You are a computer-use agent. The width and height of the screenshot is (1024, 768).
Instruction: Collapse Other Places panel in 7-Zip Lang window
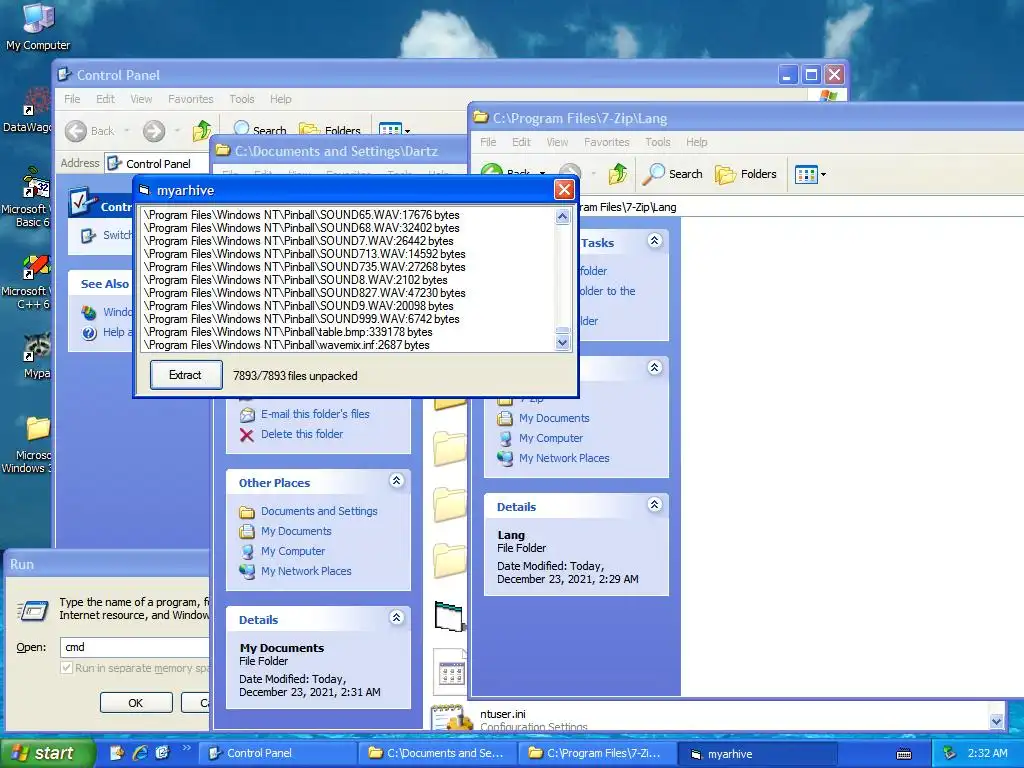(654, 367)
